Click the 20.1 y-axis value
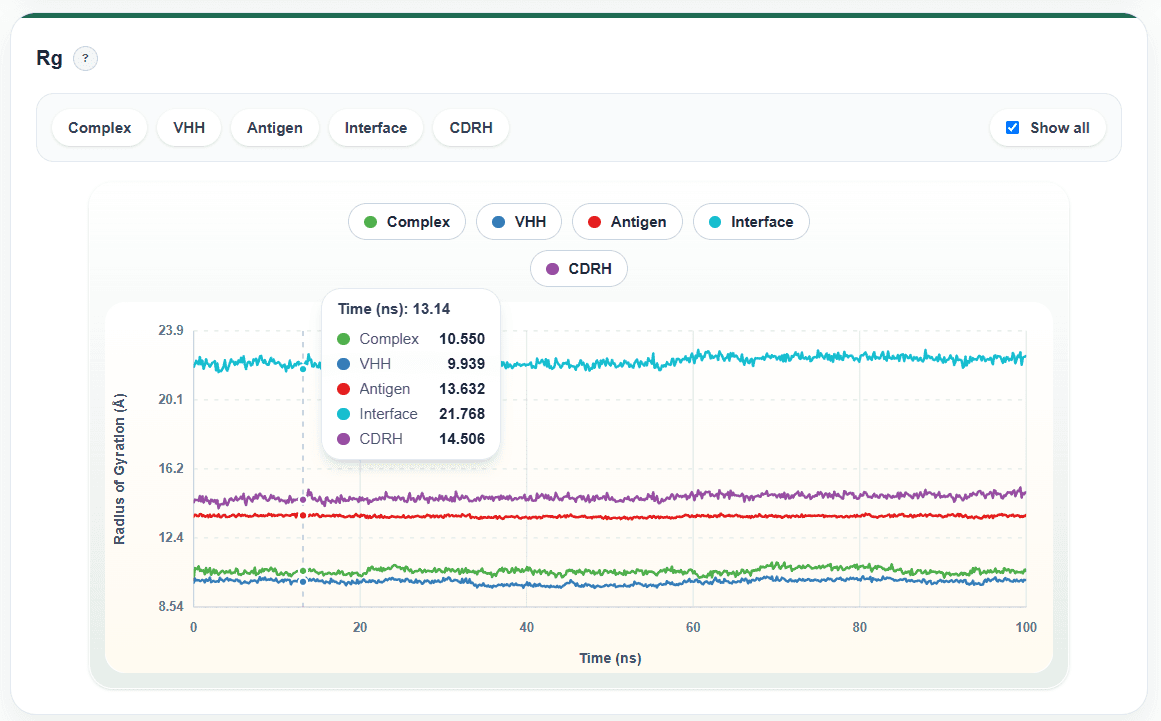 point(170,399)
